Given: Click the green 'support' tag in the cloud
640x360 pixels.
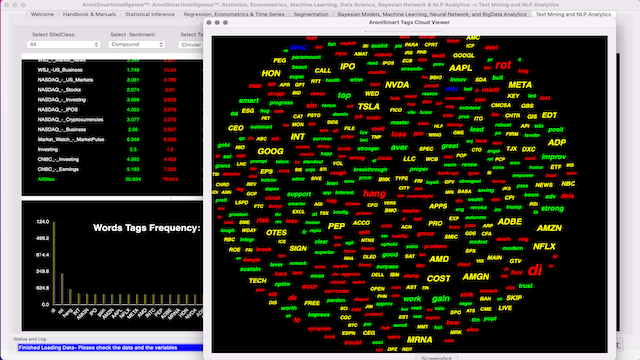Looking at the screenshot, I should coord(299,194).
